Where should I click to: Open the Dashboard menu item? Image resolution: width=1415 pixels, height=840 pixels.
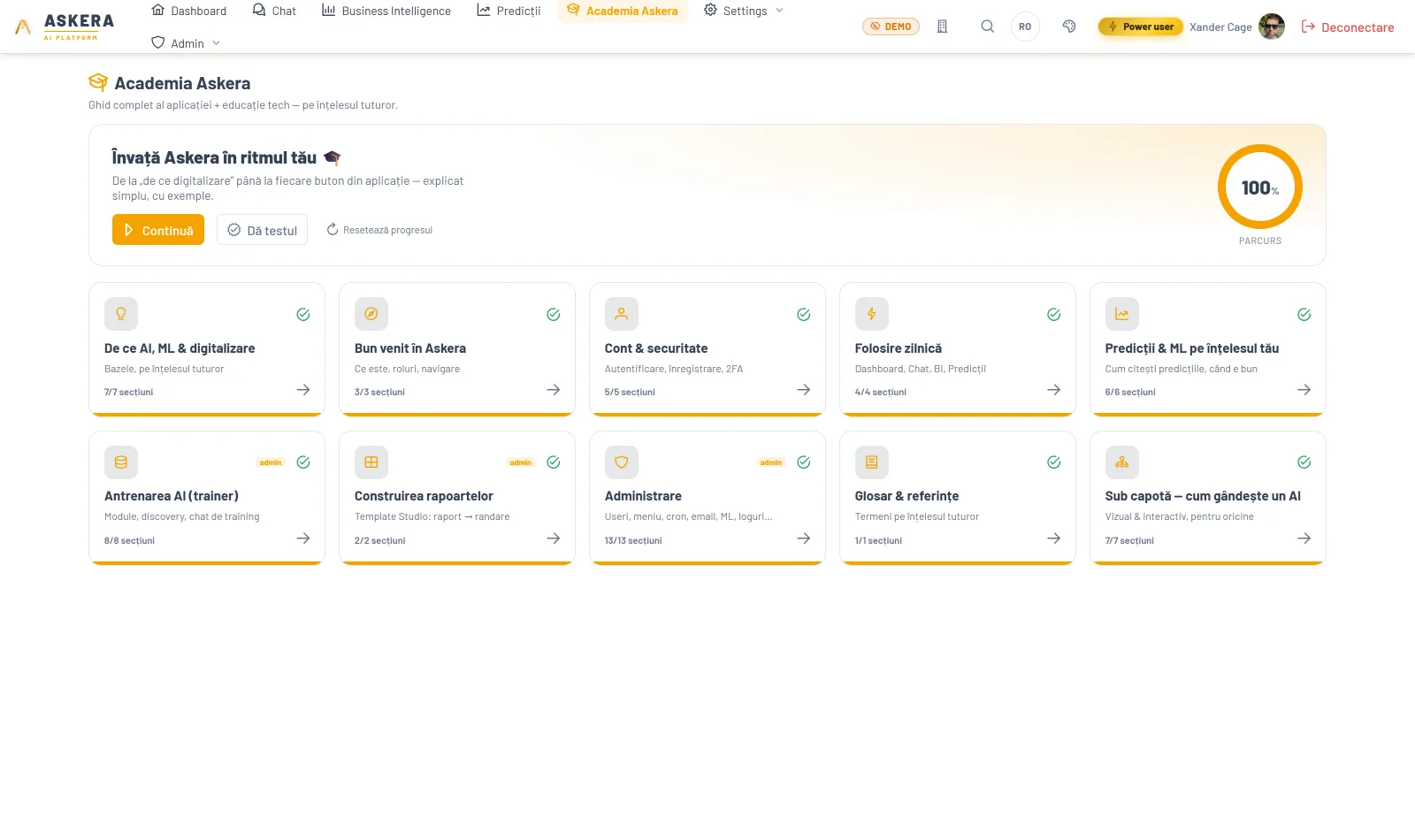pos(189,11)
